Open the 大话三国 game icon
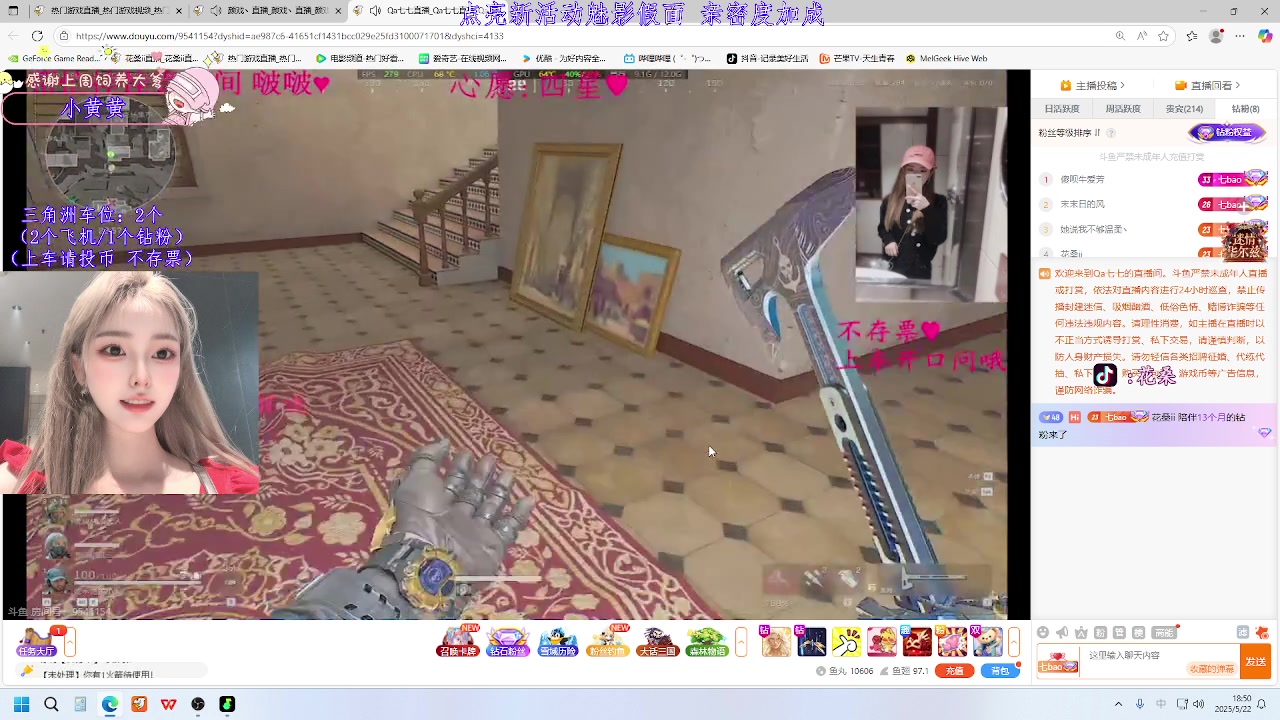This screenshot has height=720, width=1280. tap(657, 641)
